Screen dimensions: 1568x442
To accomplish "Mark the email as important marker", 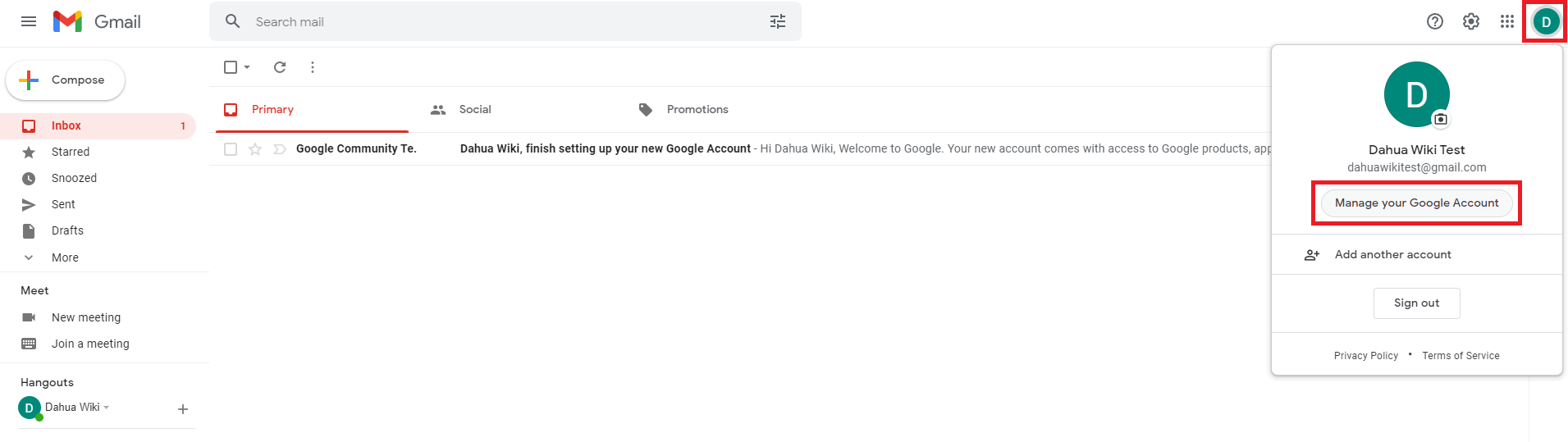I will coord(280,149).
